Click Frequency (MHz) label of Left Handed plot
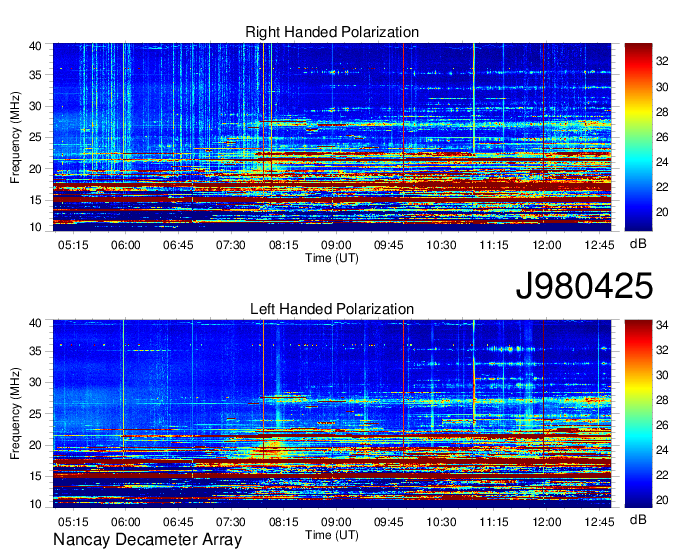 [15, 414]
